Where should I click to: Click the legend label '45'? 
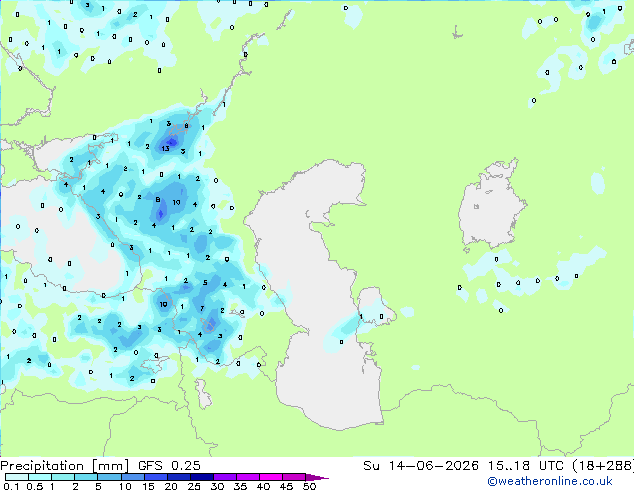(x=286, y=486)
